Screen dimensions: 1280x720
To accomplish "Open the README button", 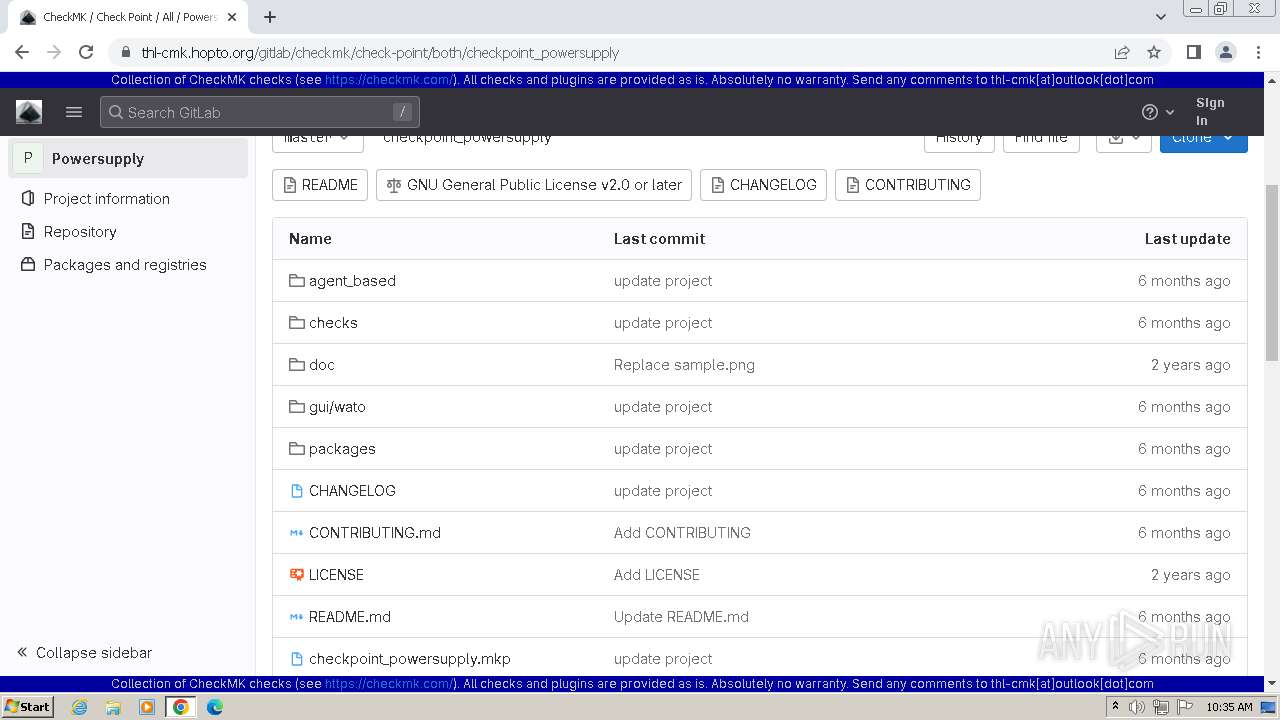I will click(x=320, y=184).
